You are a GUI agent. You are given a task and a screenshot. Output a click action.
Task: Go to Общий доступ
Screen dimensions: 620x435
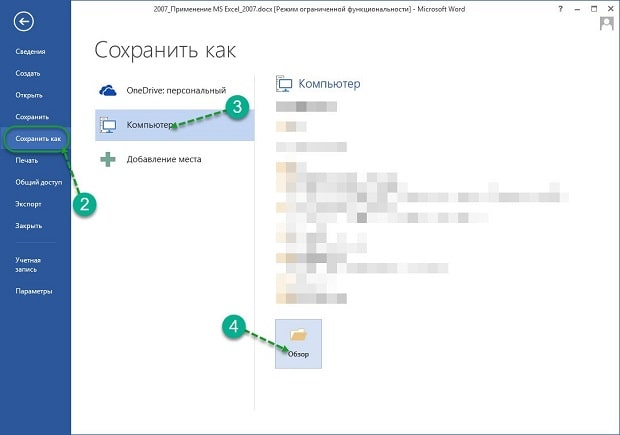click(x=39, y=182)
